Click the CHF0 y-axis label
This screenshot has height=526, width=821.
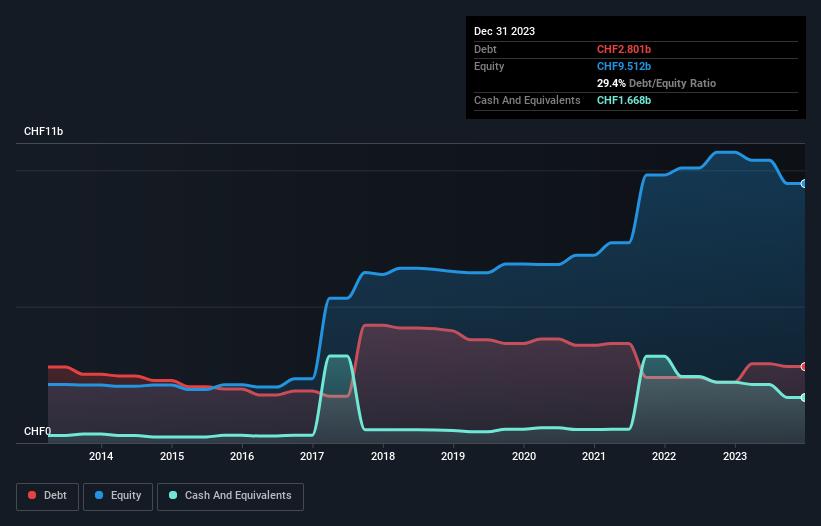(x=37, y=431)
